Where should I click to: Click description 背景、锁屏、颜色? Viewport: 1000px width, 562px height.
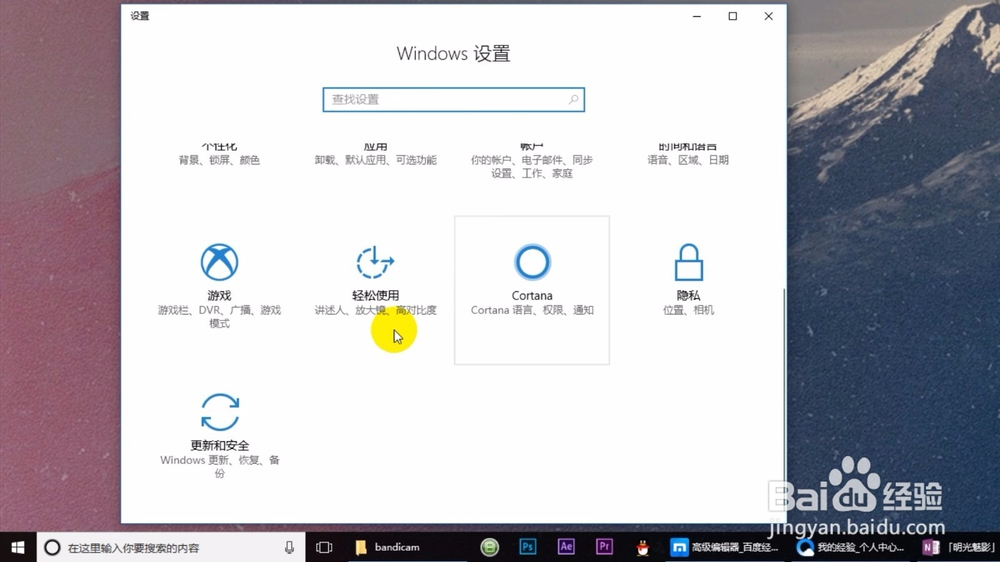tap(219, 160)
